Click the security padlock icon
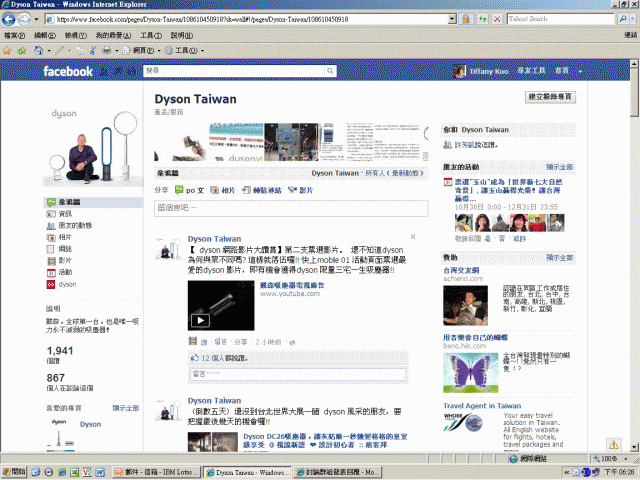This screenshot has height=480, width=640. [x=466, y=19]
